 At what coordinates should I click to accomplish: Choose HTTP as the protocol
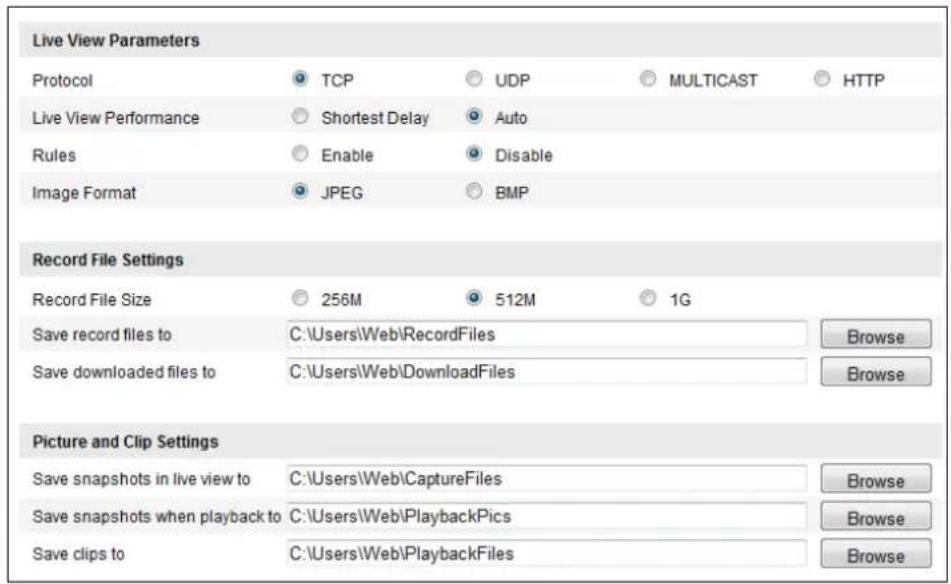[822, 79]
